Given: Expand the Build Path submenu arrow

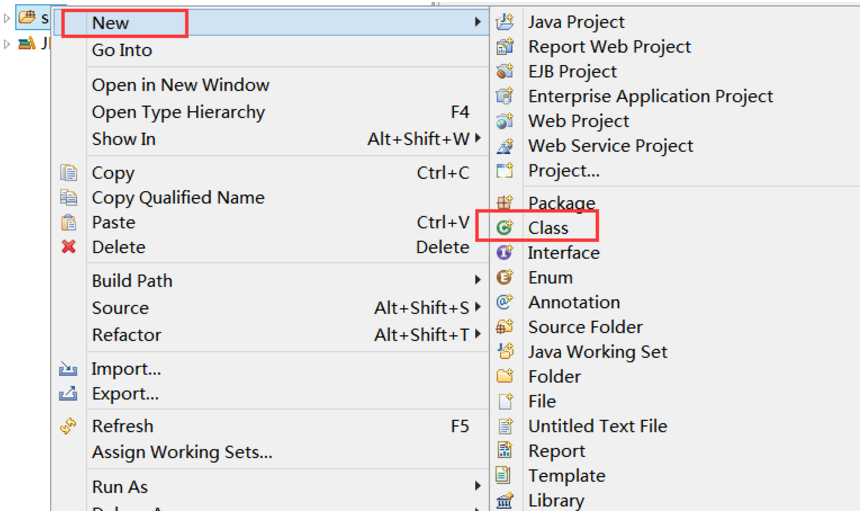Looking at the screenshot, I should tap(478, 280).
